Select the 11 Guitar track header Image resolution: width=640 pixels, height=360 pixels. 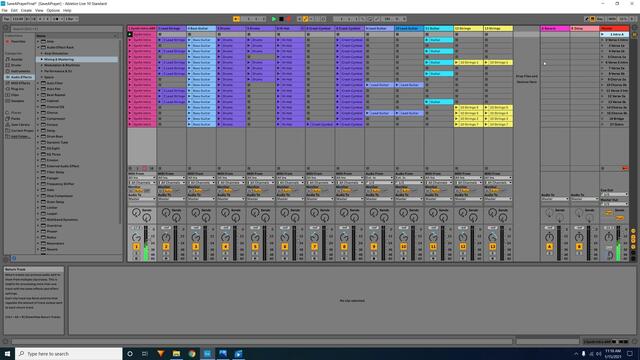coord(439,28)
